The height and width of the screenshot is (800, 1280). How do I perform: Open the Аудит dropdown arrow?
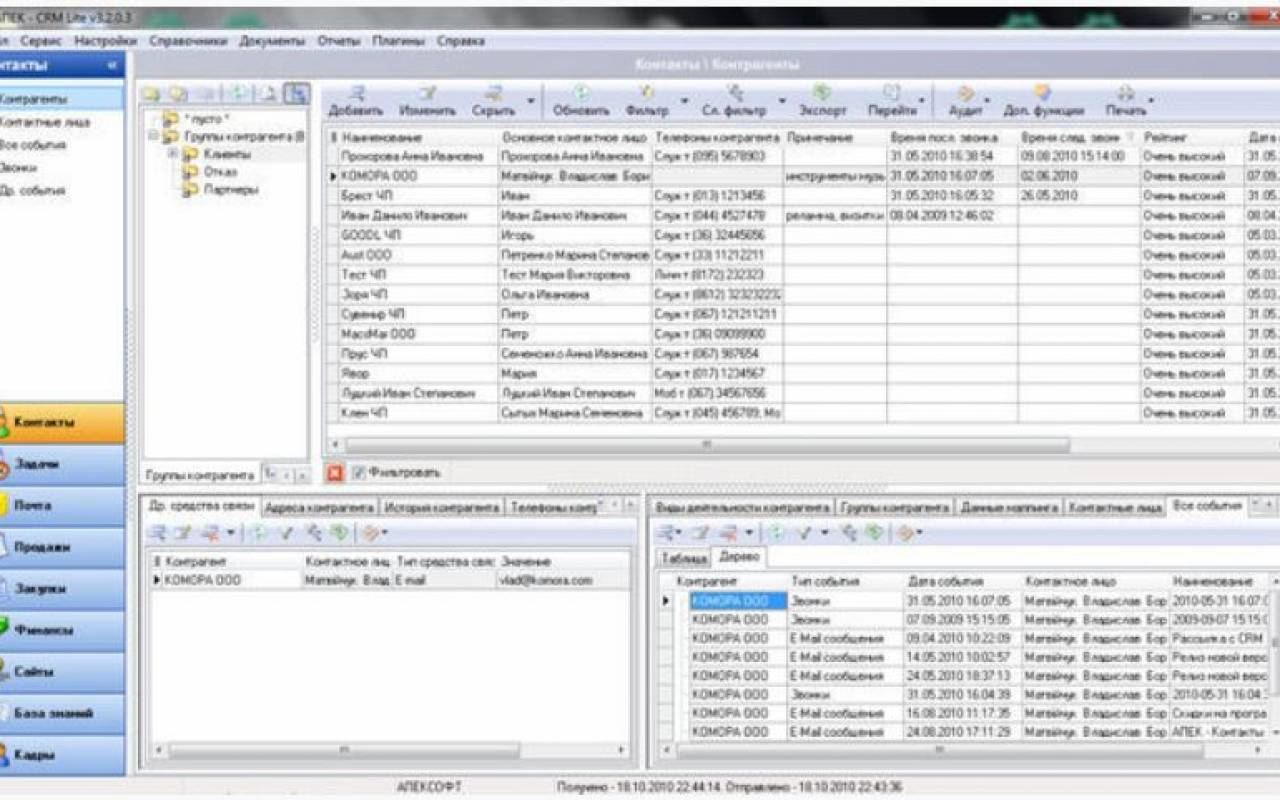point(988,100)
